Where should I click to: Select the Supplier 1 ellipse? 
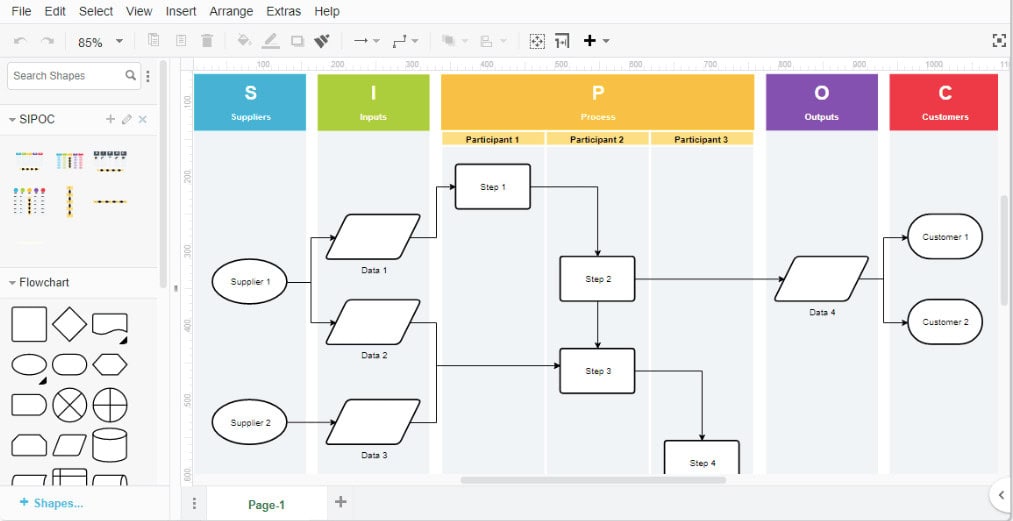(249, 282)
